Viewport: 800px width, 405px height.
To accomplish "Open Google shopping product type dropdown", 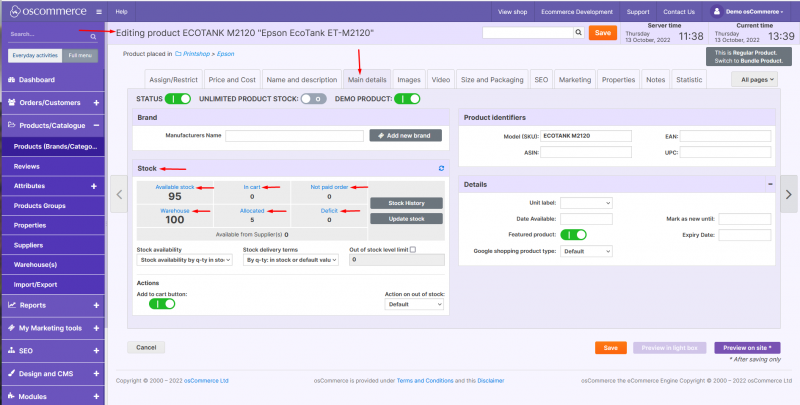I will tap(586, 252).
